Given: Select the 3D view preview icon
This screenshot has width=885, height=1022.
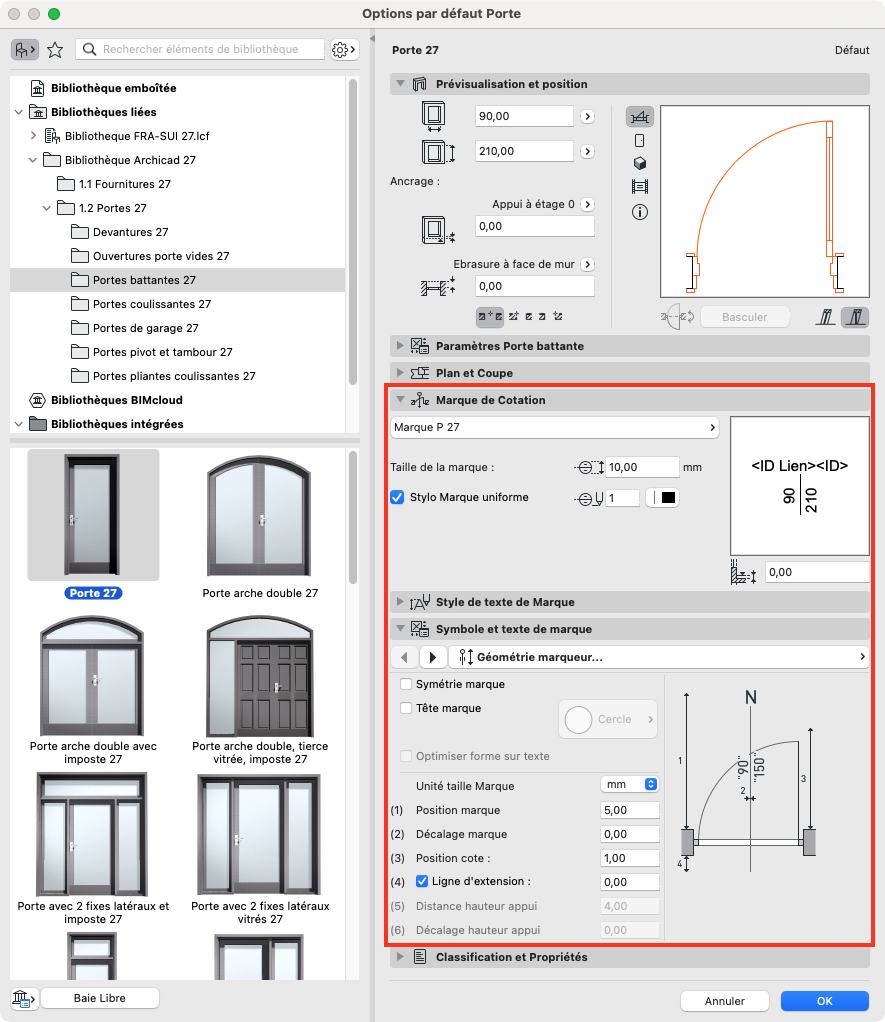Looking at the screenshot, I should 640,163.
